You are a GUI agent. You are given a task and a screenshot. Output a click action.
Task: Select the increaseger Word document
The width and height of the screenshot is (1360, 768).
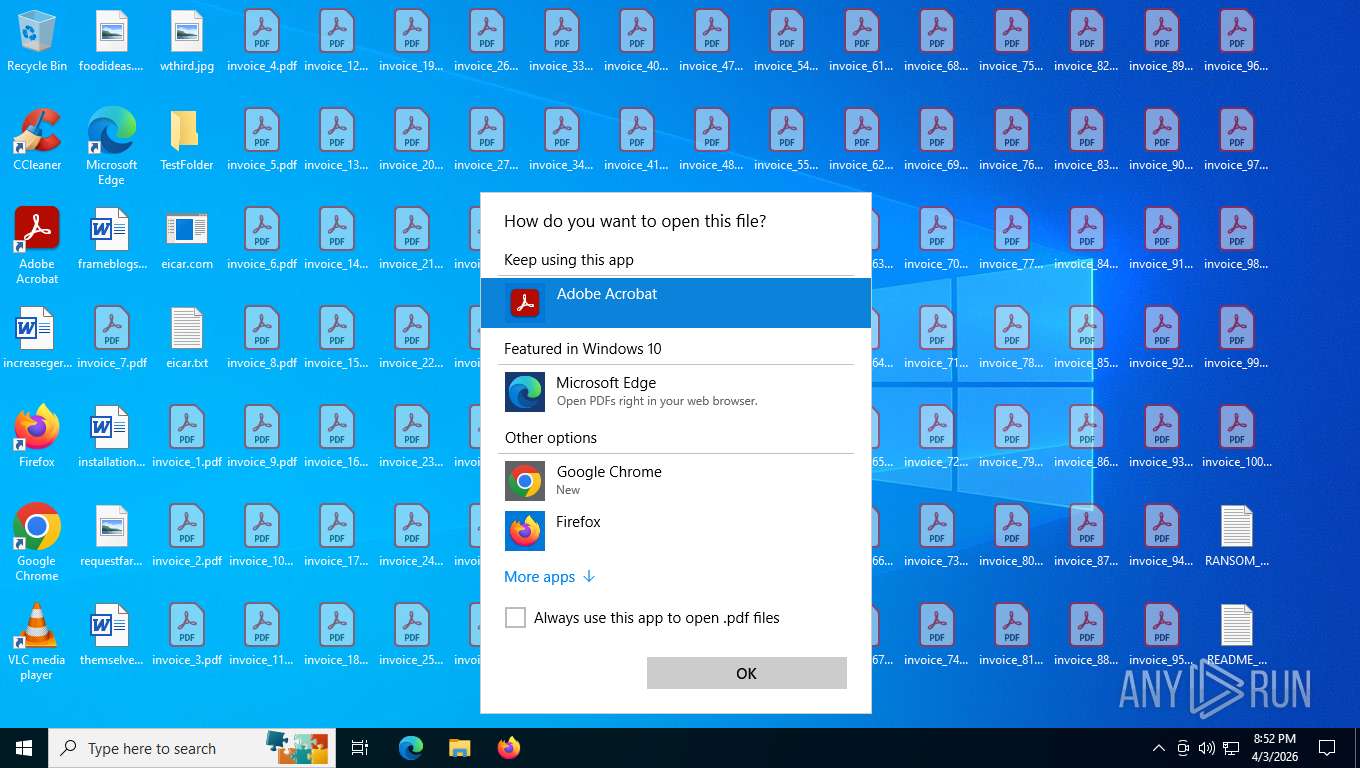[x=37, y=338]
